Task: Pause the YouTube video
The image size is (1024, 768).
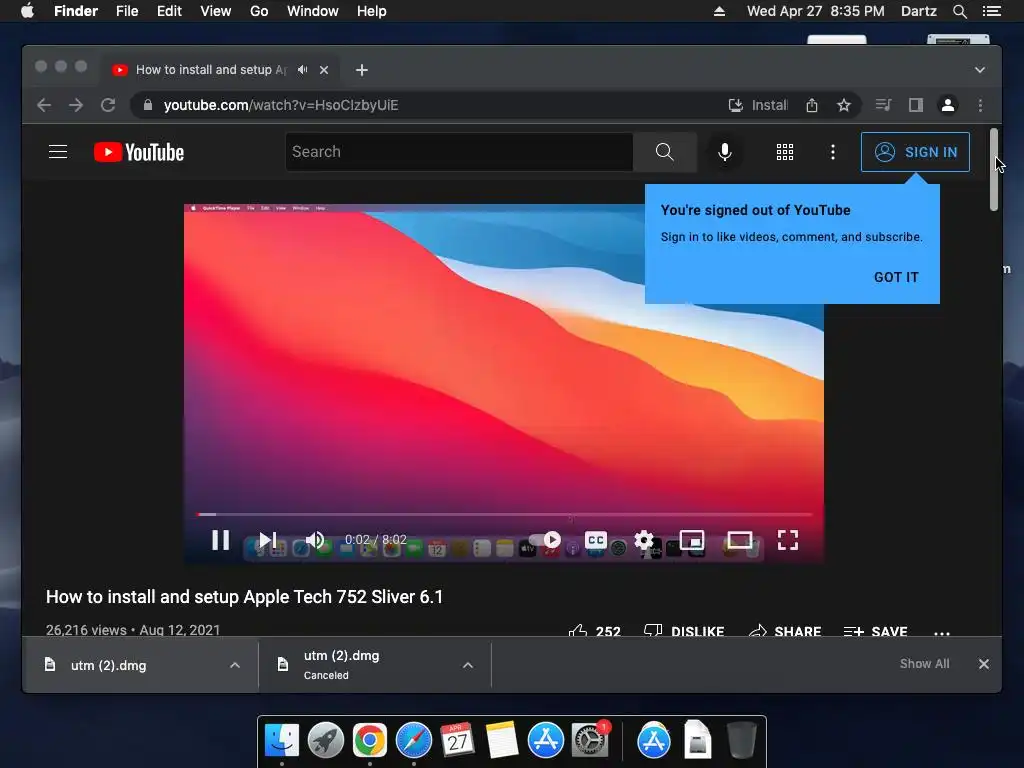Action: click(221, 540)
